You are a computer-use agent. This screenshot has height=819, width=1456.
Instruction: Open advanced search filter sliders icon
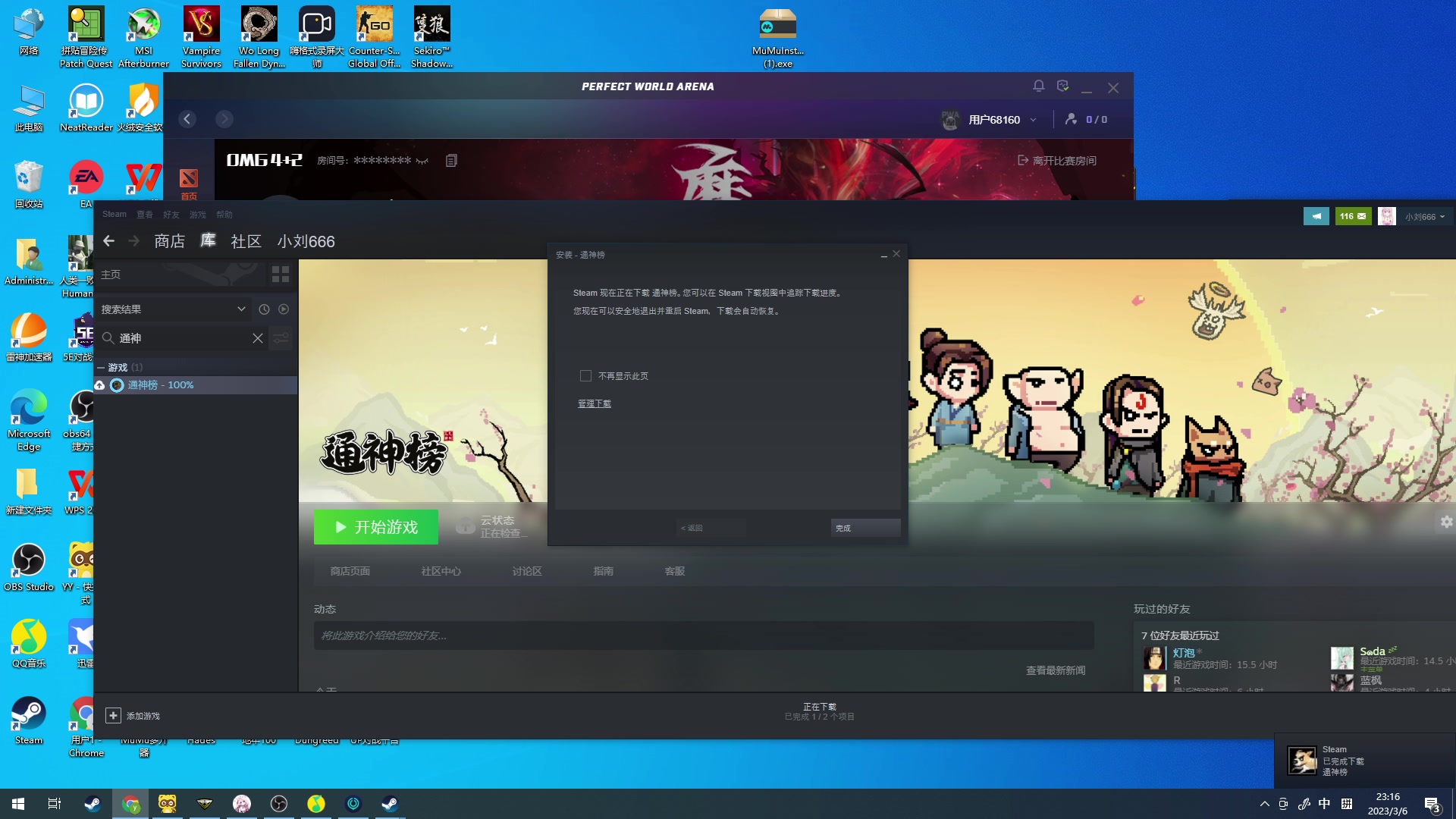pyautogui.click(x=281, y=338)
